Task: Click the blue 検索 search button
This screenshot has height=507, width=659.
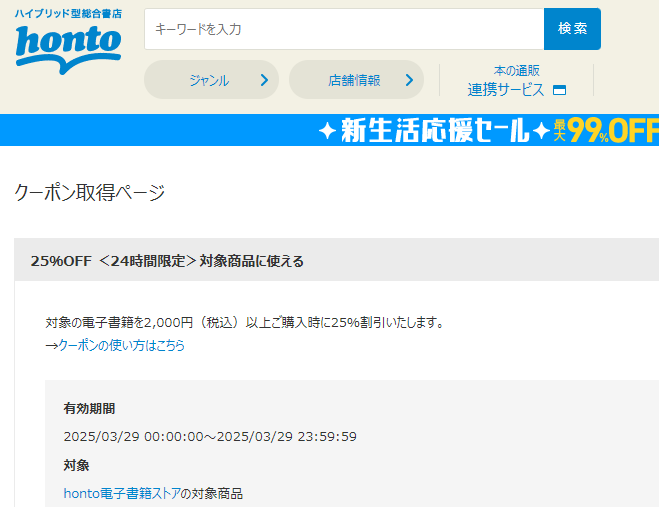Action: tap(572, 29)
